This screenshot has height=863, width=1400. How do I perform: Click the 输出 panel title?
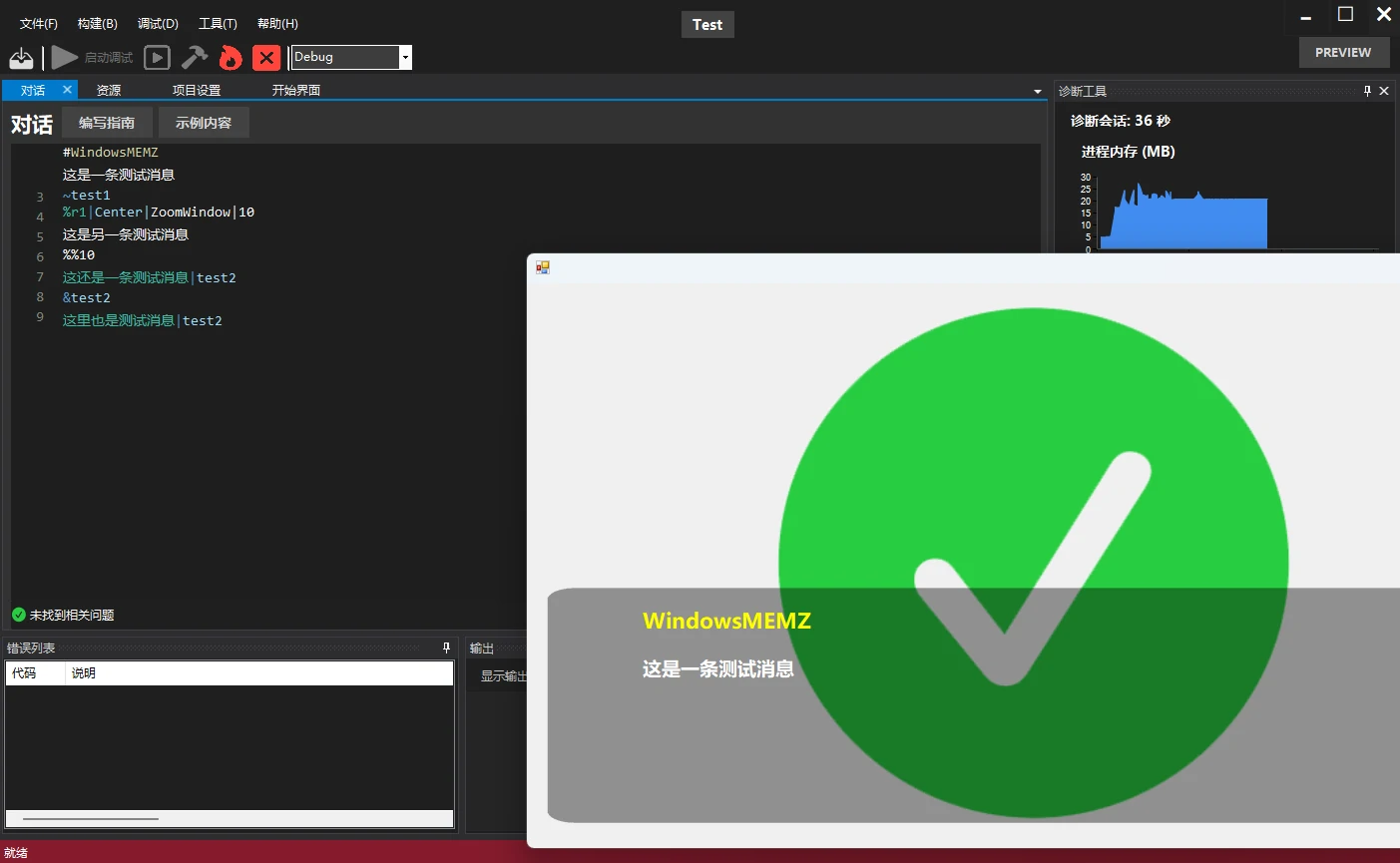[482, 648]
